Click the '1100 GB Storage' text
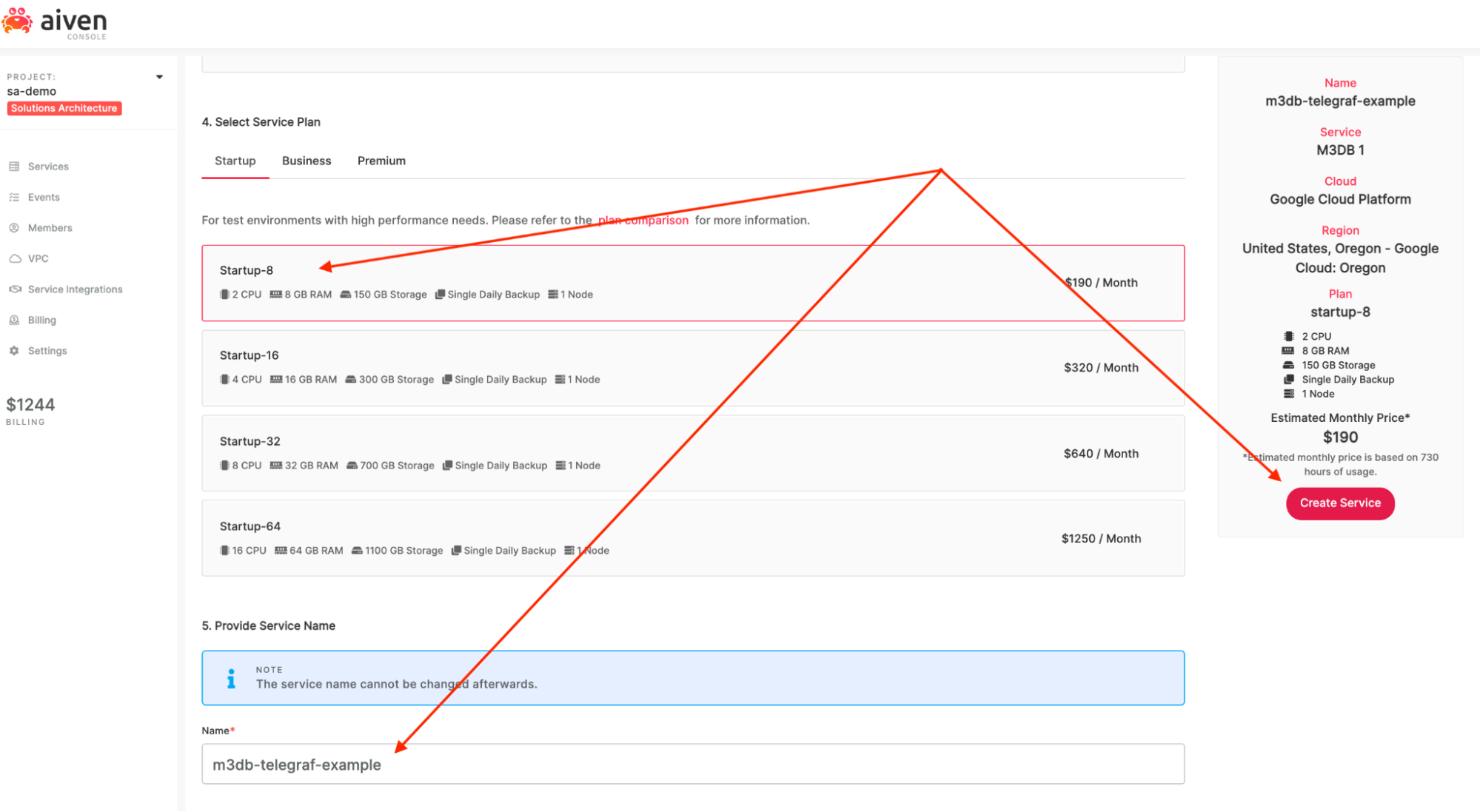 click(404, 551)
